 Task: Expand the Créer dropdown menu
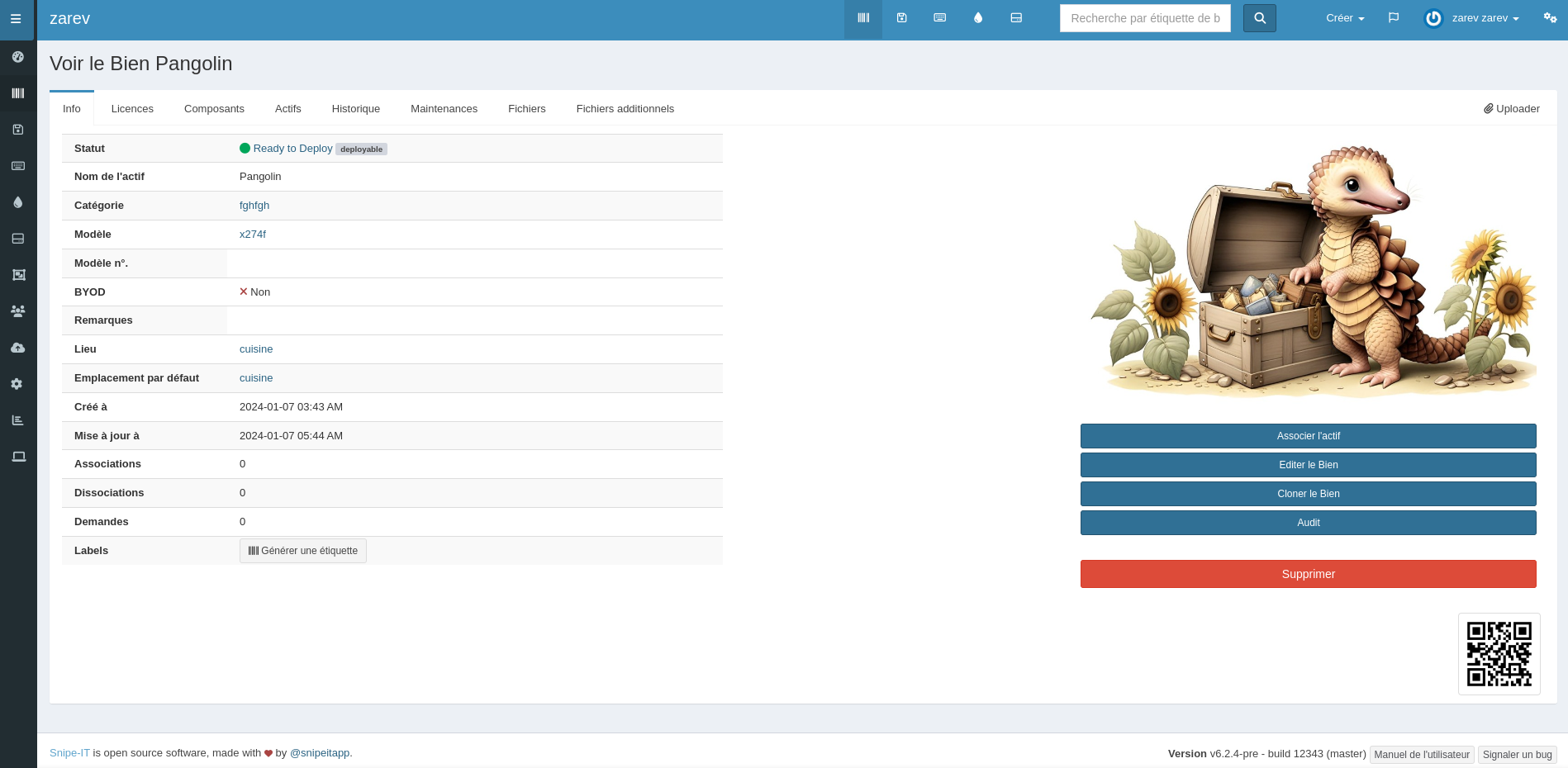click(1345, 18)
